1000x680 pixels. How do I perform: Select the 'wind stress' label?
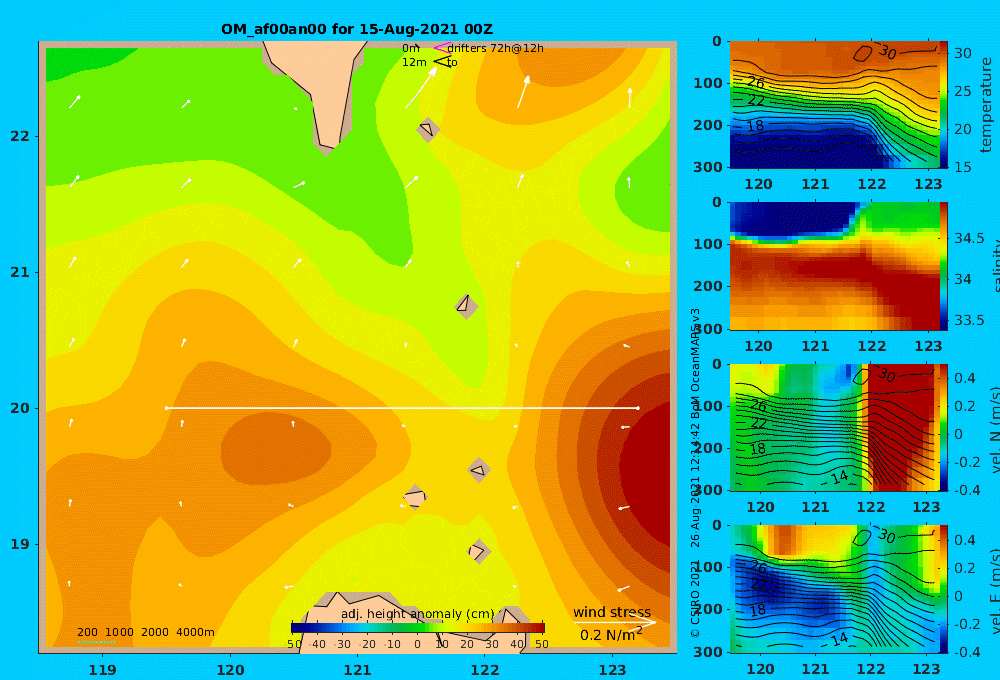click(x=612, y=612)
